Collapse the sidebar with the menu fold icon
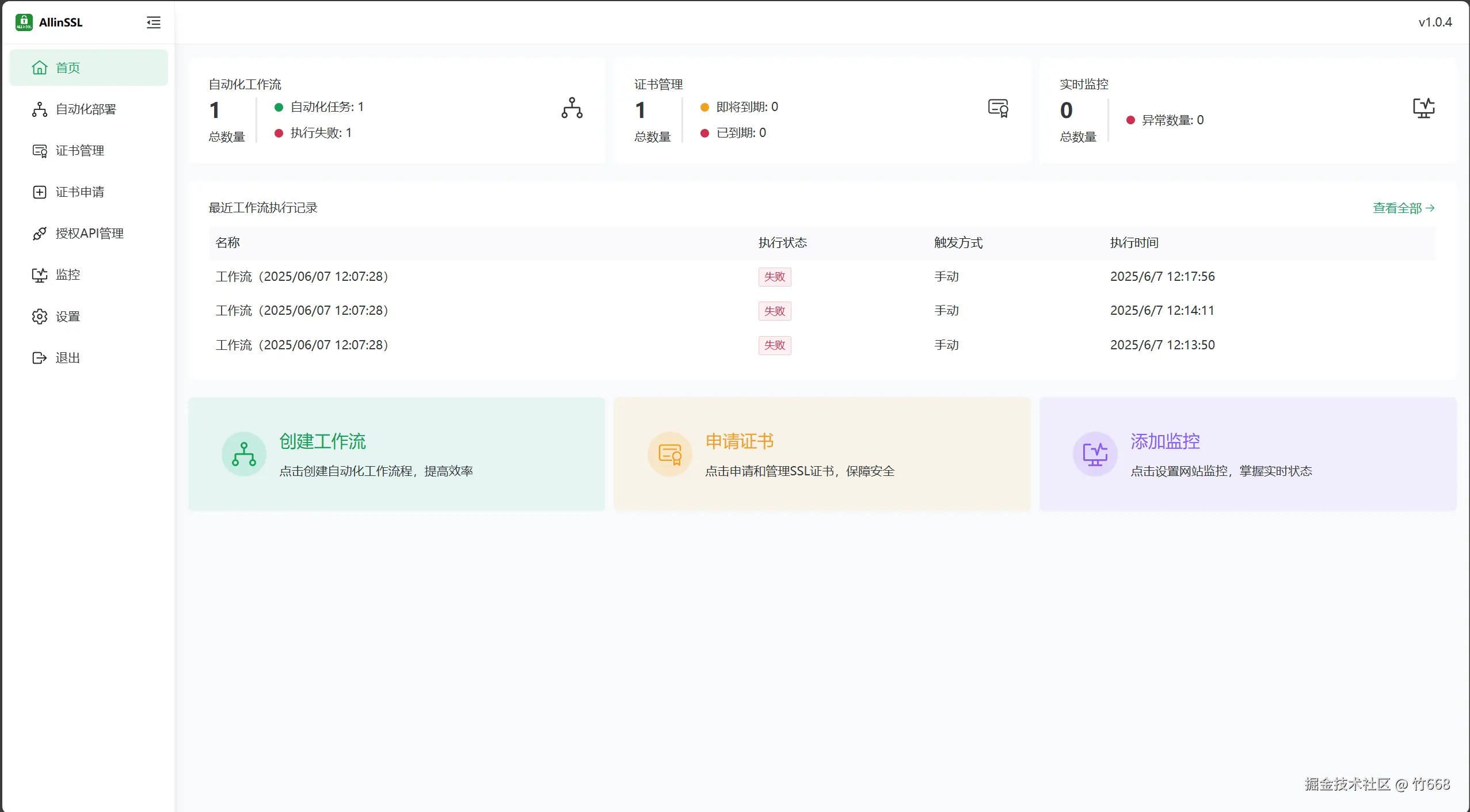The image size is (1470, 812). click(x=153, y=22)
